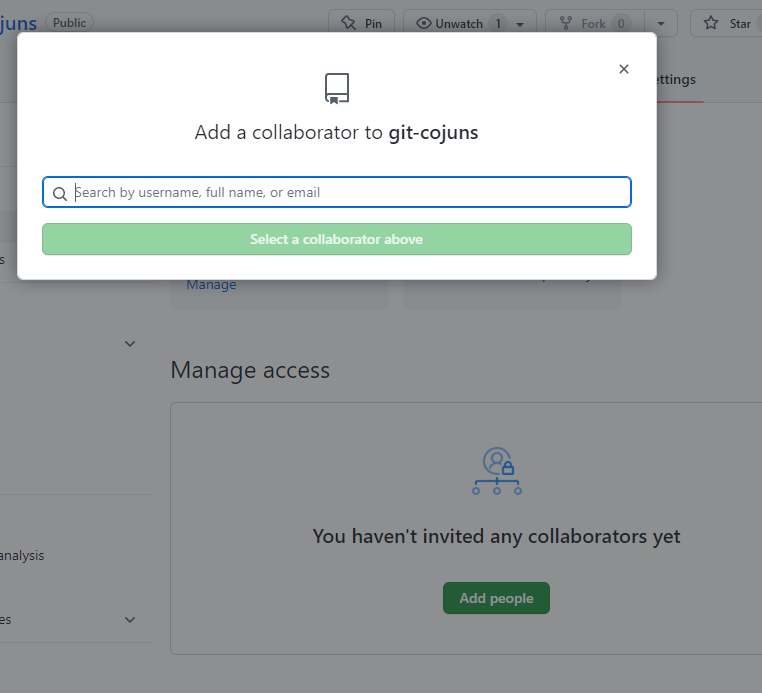The width and height of the screenshot is (762, 693).
Task: Click the Pin button in background page
Action: (361, 23)
